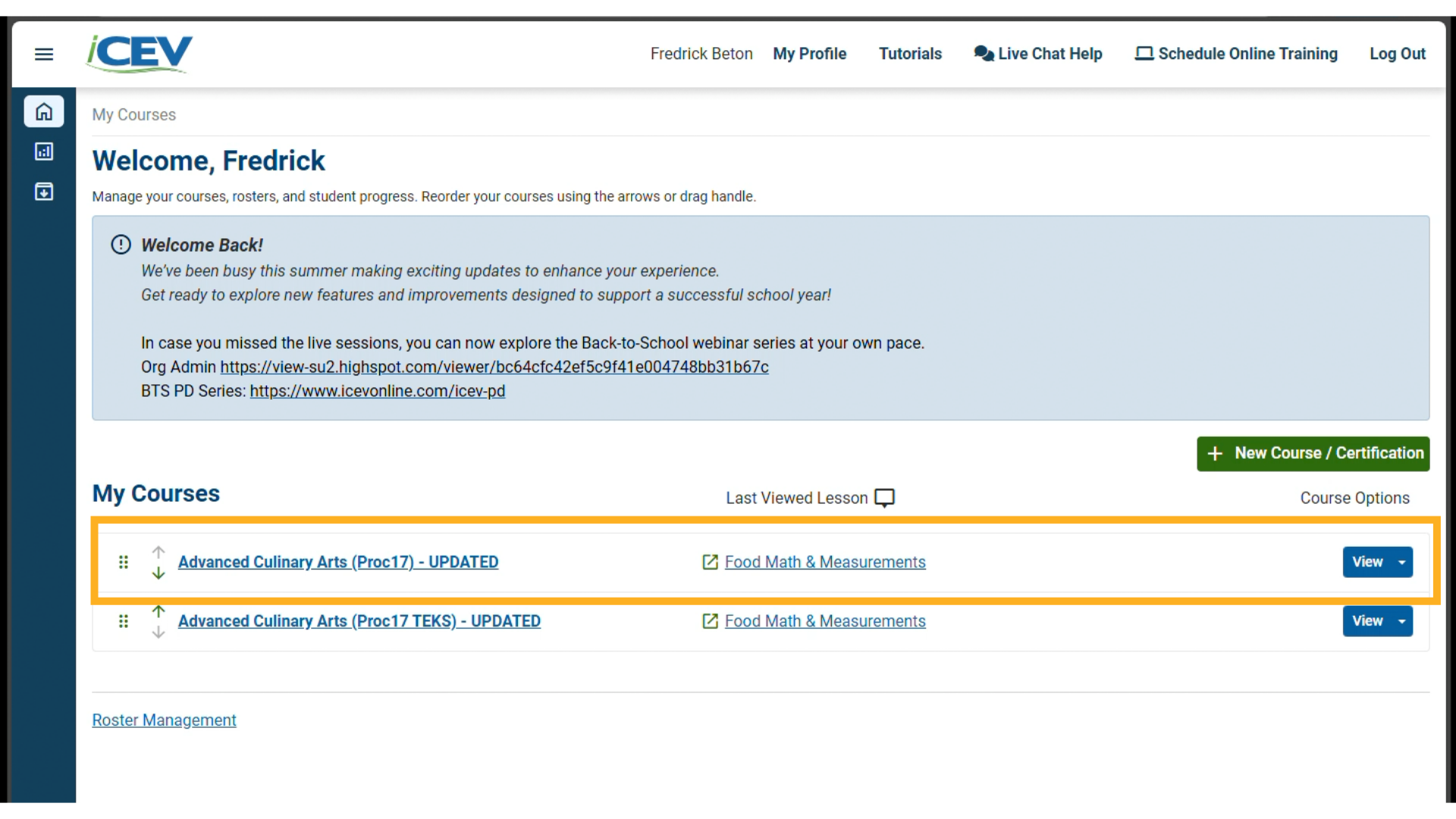Open the hamburger navigation menu
Screen dimensions: 1456x819
pyautogui.click(x=44, y=54)
